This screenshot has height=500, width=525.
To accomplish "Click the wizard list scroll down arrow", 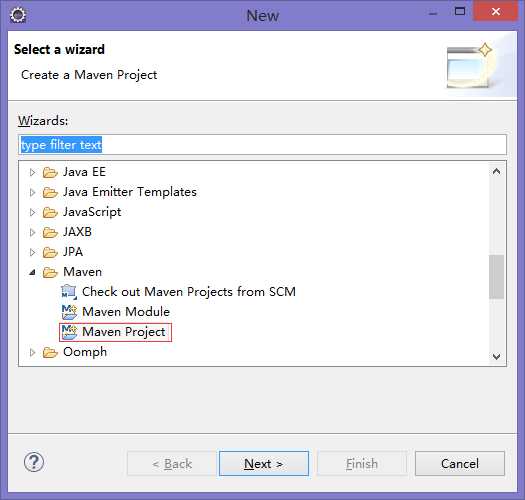I will point(497,356).
